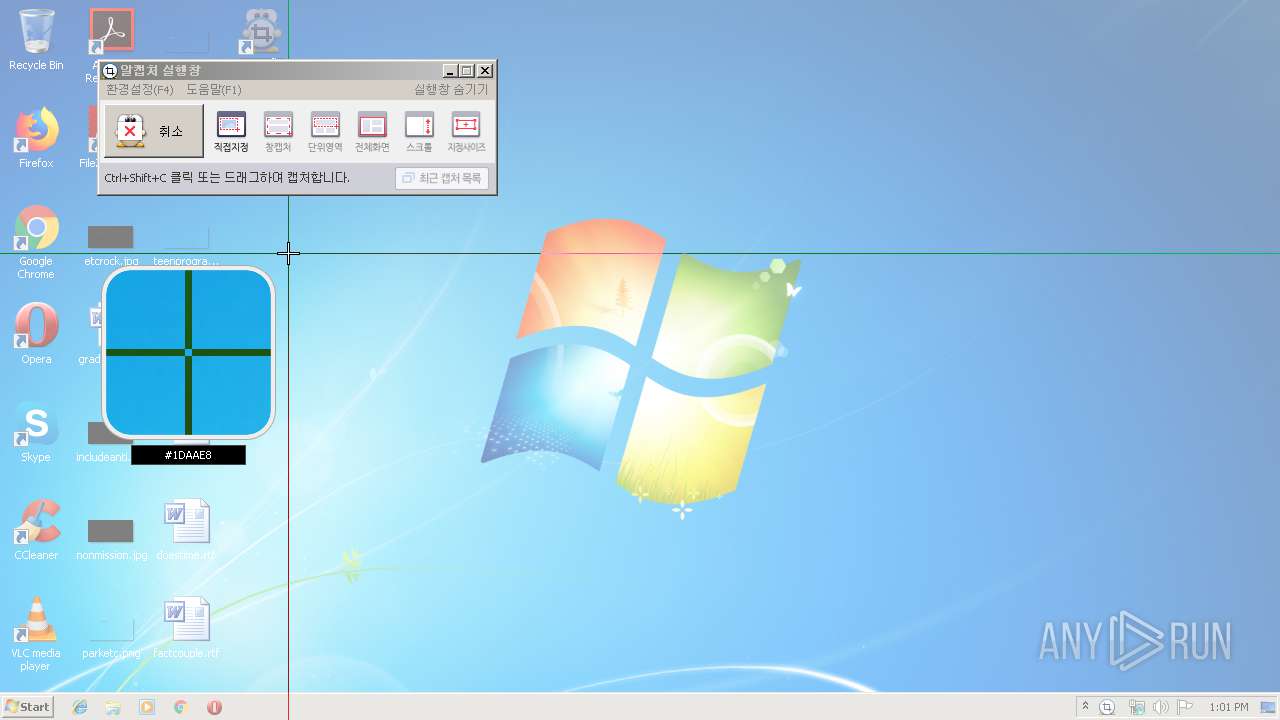Select the CCleaner desktop shortcut

pyautogui.click(x=36, y=530)
